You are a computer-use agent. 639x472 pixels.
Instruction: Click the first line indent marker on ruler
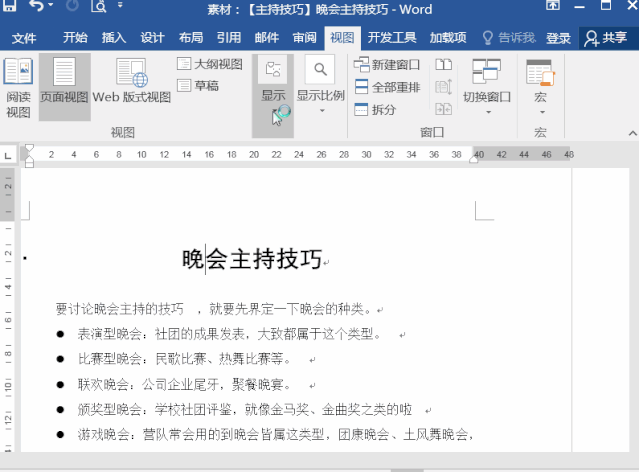click(x=29, y=148)
